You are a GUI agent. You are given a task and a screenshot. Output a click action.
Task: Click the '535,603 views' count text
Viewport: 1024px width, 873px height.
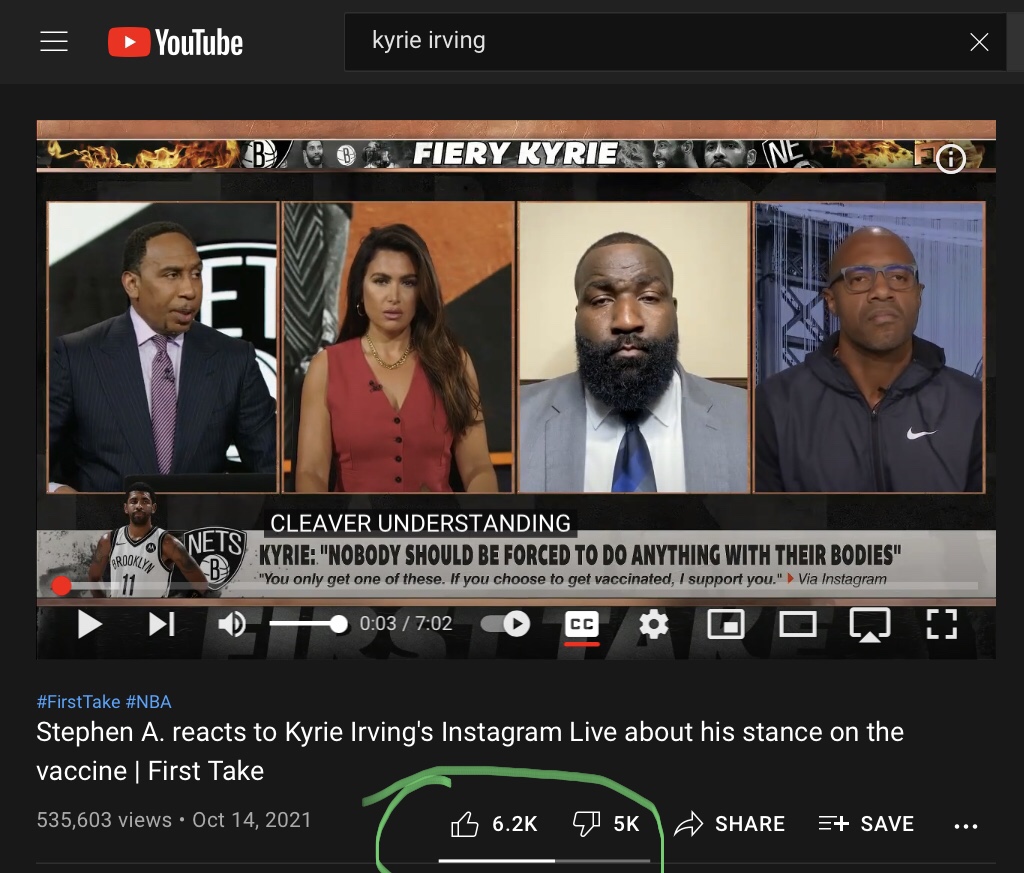click(x=104, y=819)
